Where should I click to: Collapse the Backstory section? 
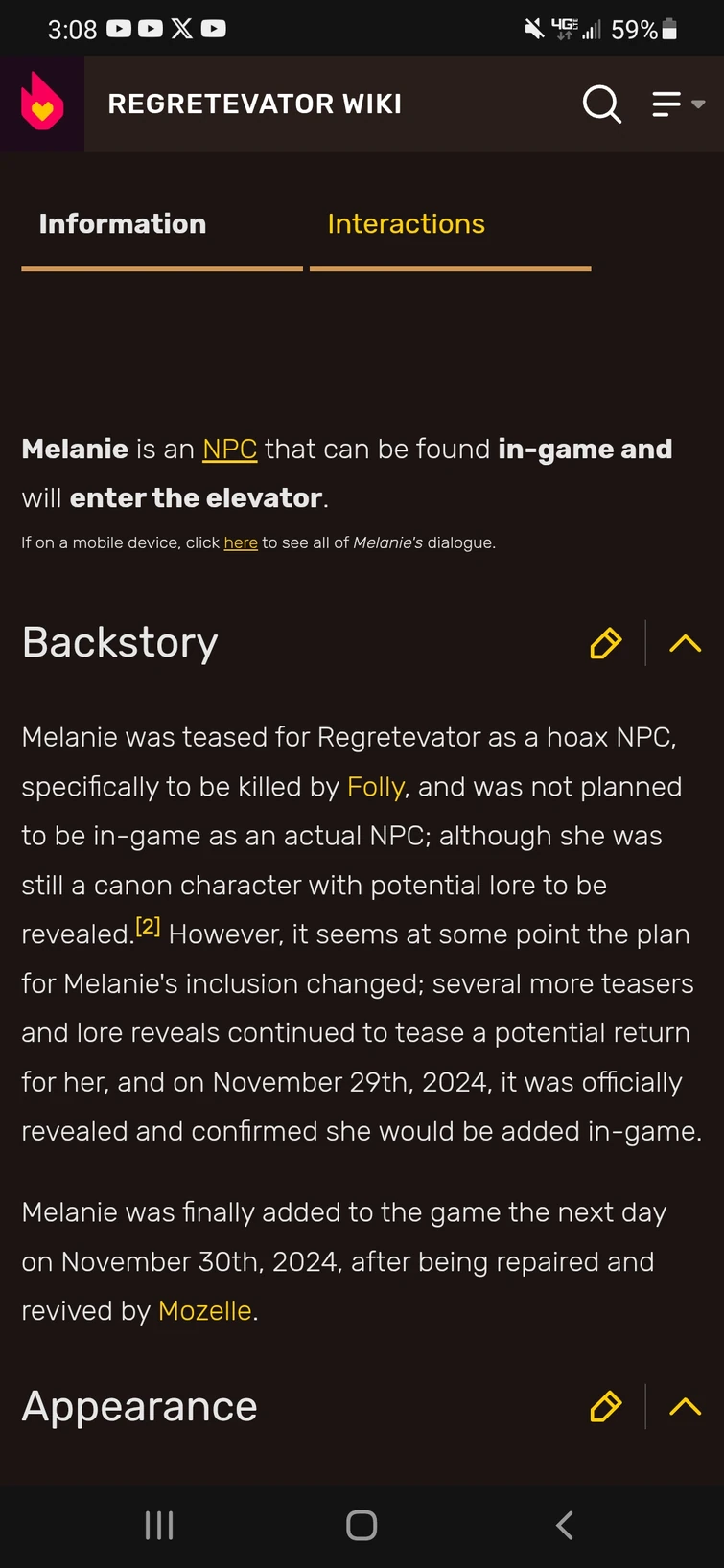(685, 643)
